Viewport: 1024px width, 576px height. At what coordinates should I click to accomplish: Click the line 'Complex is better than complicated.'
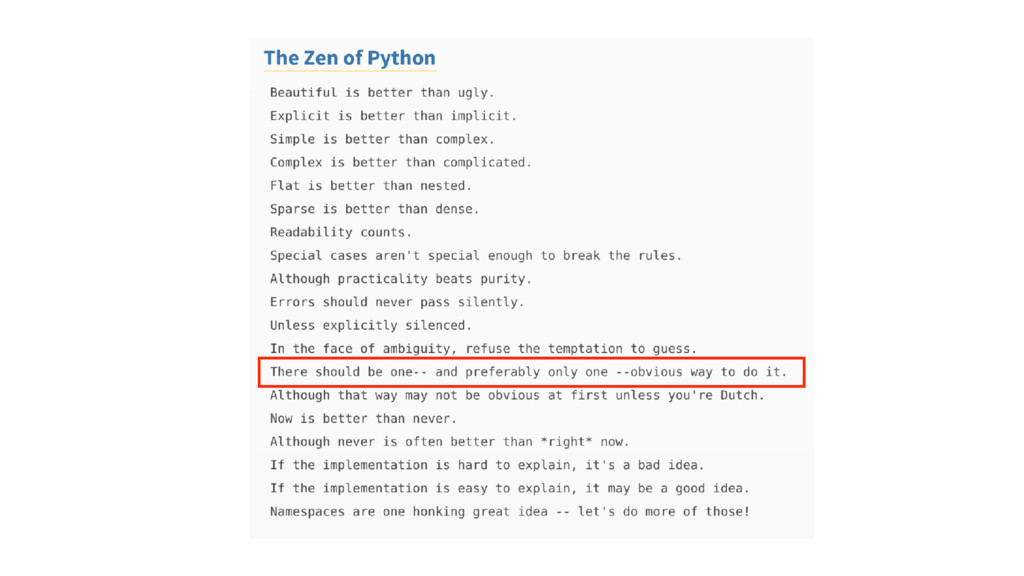401,162
